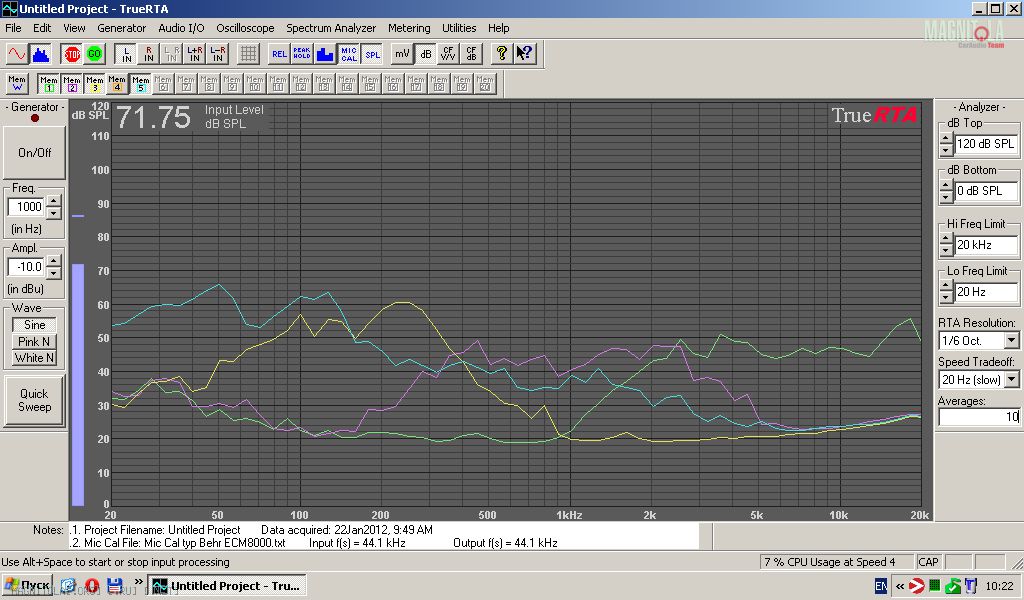
Task: Activate the What's This pointer help
Action: click(524, 54)
